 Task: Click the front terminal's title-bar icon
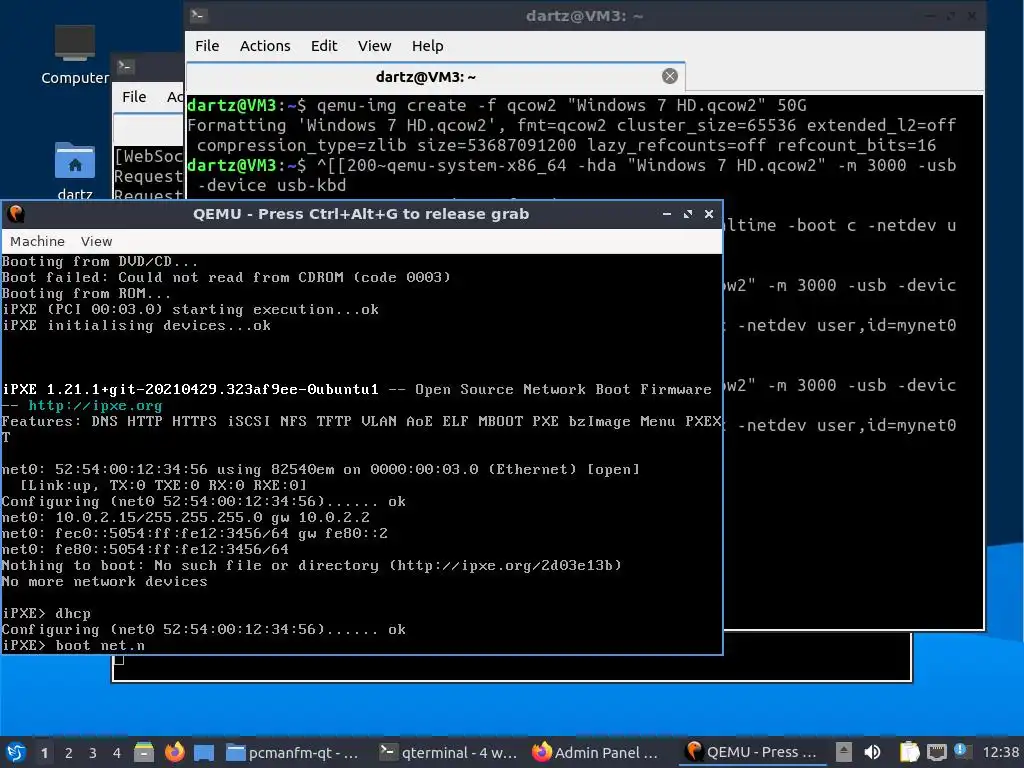coord(199,15)
